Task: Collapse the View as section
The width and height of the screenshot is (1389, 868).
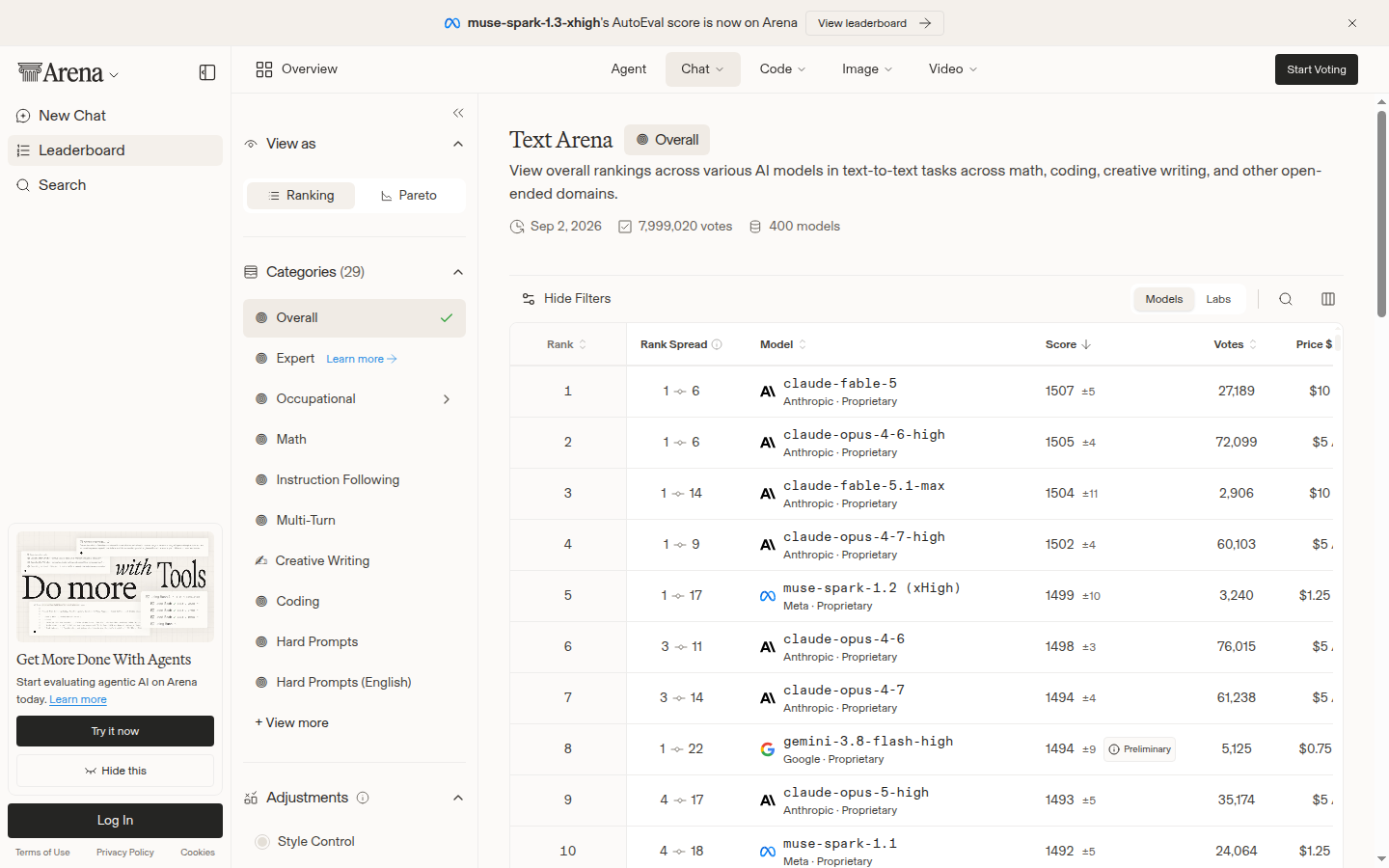Action: 458,145
